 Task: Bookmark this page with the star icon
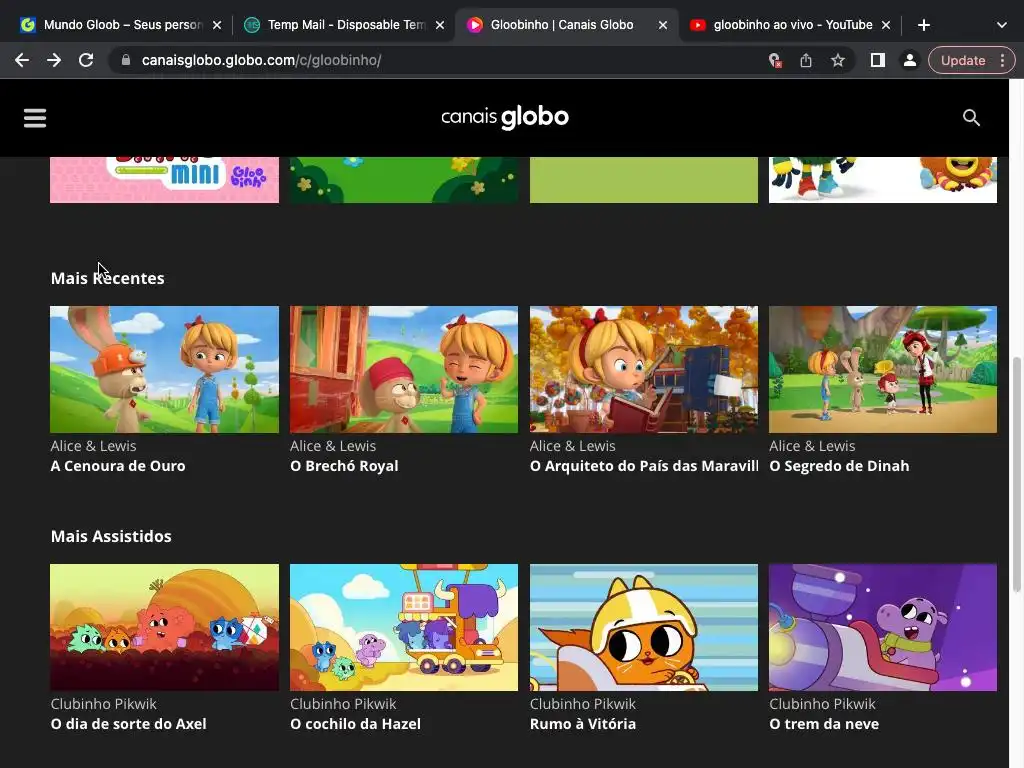838,60
